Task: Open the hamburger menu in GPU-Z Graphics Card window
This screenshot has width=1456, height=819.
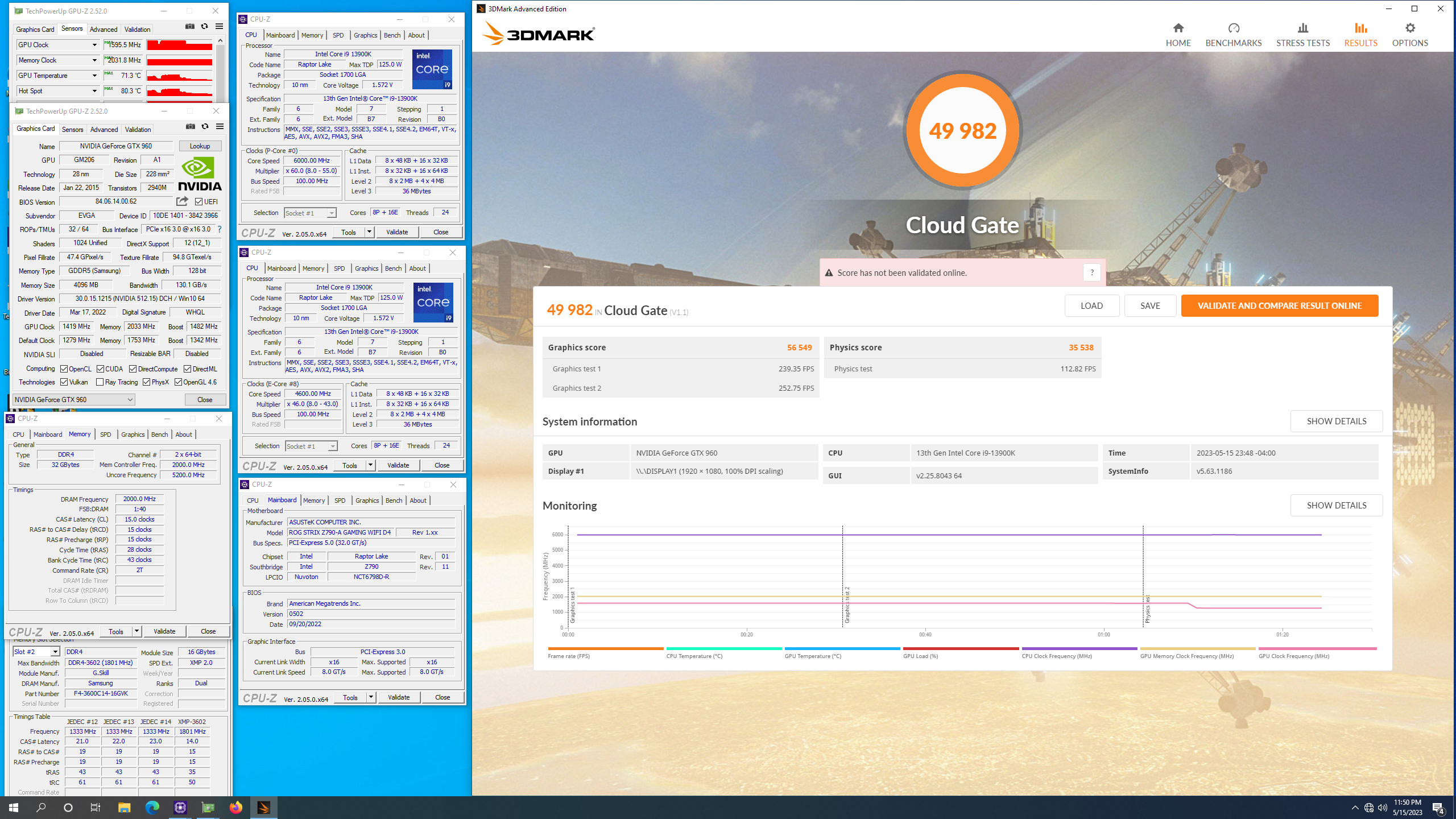Action: pyautogui.click(x=220, y=126)
